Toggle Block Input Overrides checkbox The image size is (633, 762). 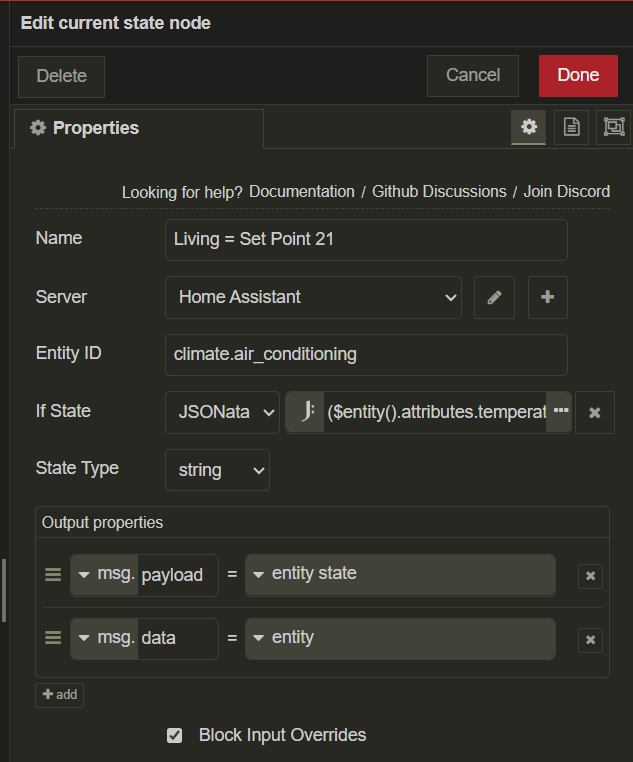(x=175, y=735)
